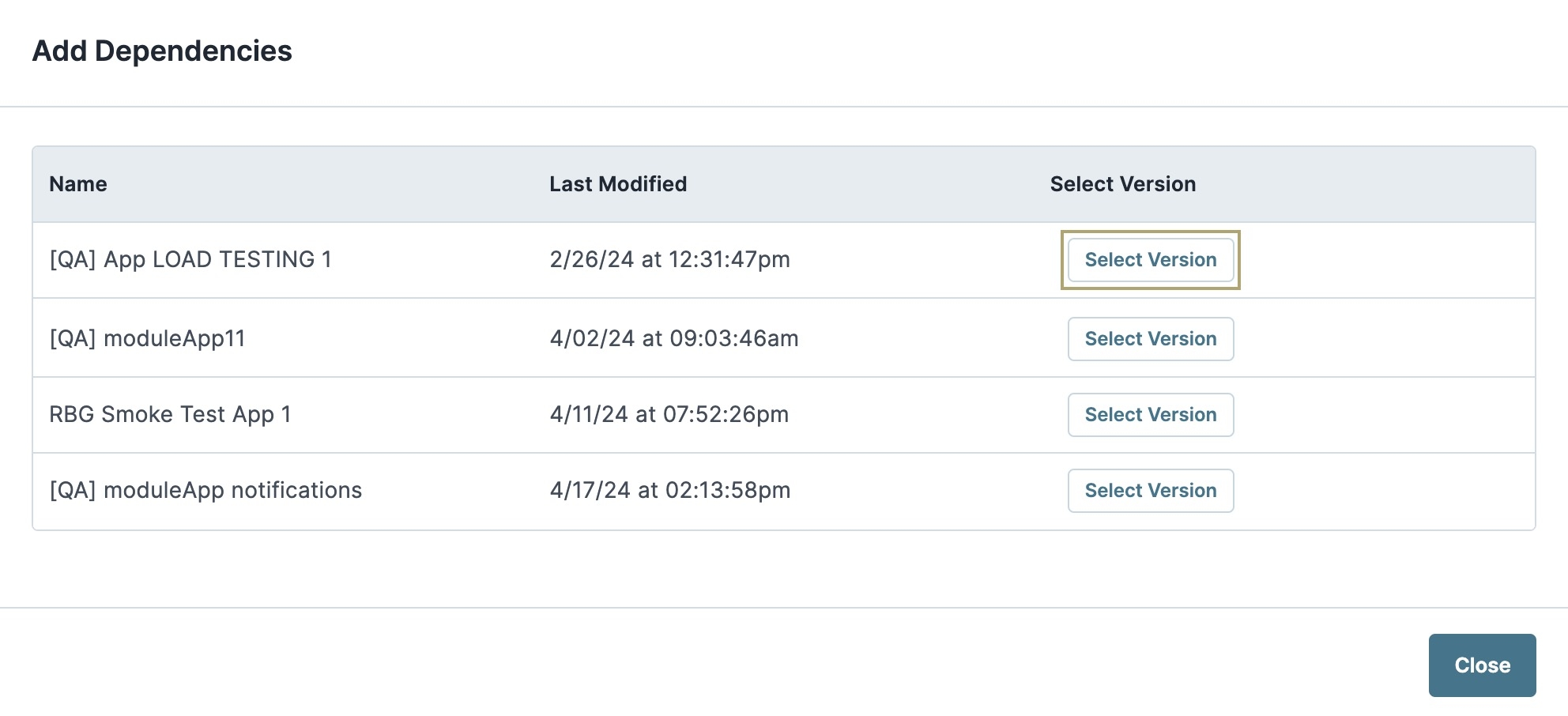
Task: Choose Select Version for RBG Smoke Test App 1
Action: pyautogui.click(x=1150, y=415)
